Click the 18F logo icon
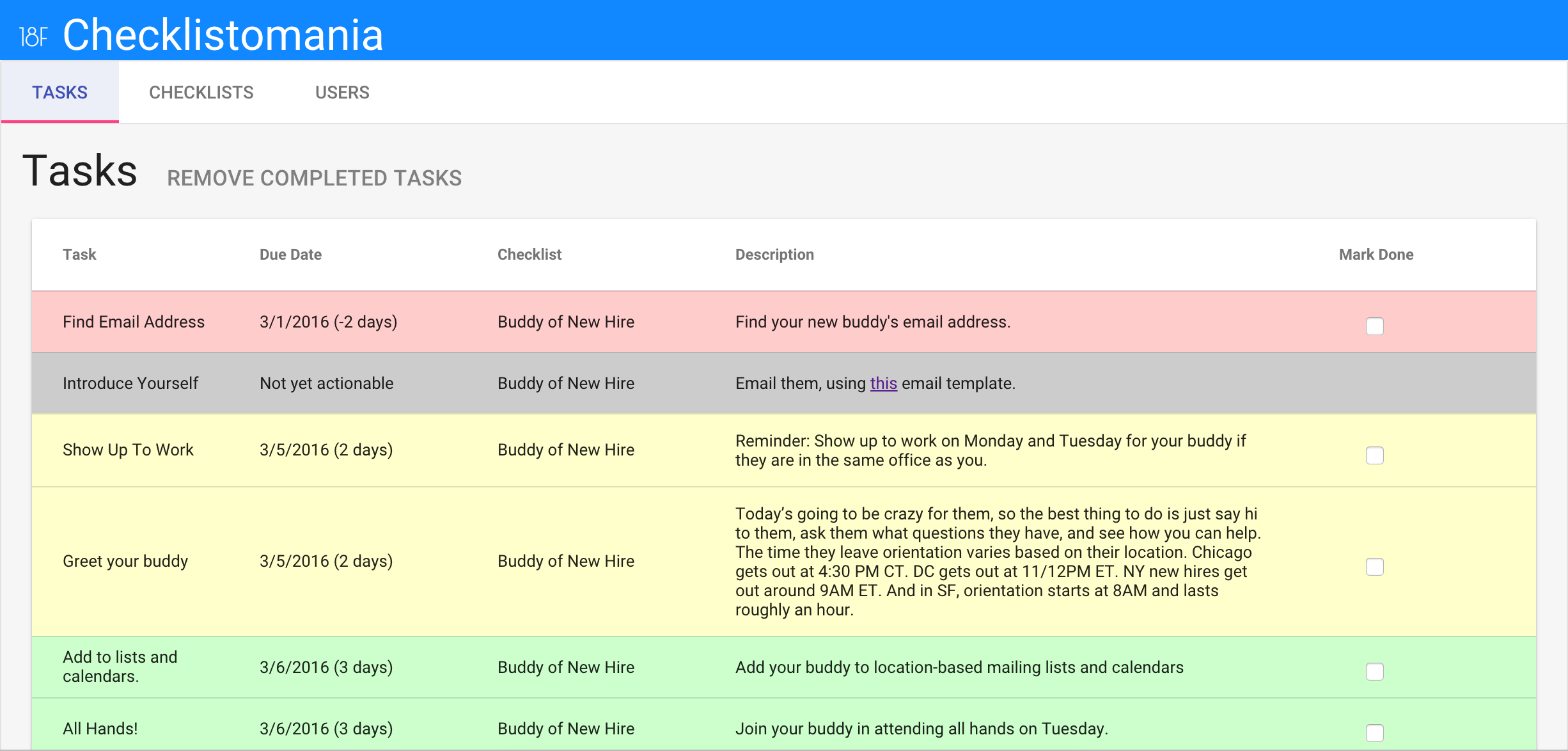Screen dimensions: 1568x751 point(33,36)
